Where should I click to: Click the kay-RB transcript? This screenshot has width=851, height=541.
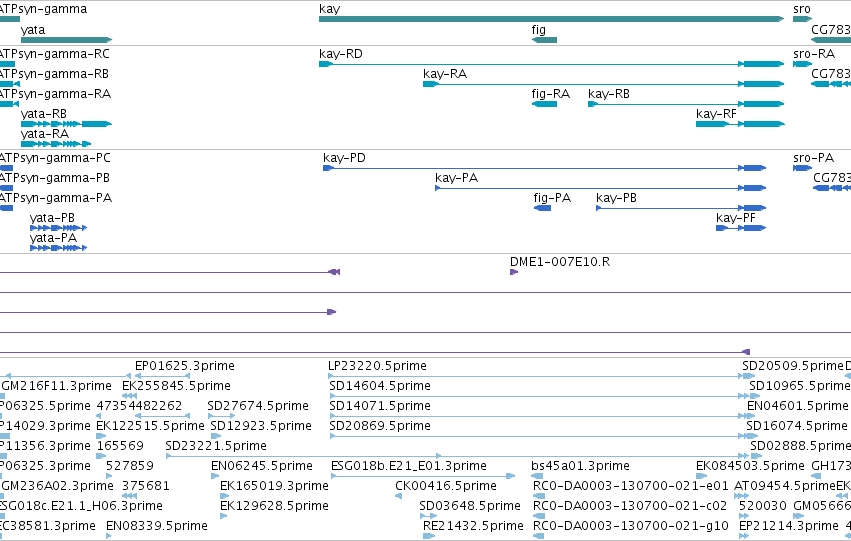click(686, 104)
